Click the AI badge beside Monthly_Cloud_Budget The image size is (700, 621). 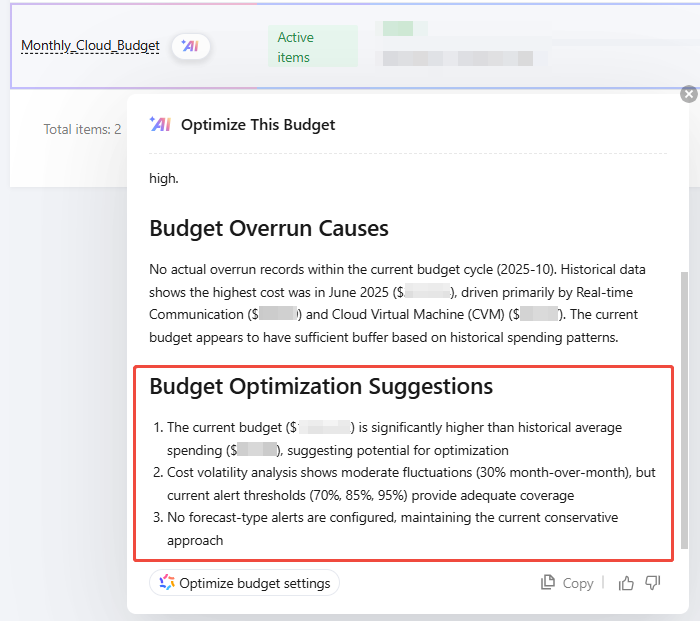tap(191, 46)
